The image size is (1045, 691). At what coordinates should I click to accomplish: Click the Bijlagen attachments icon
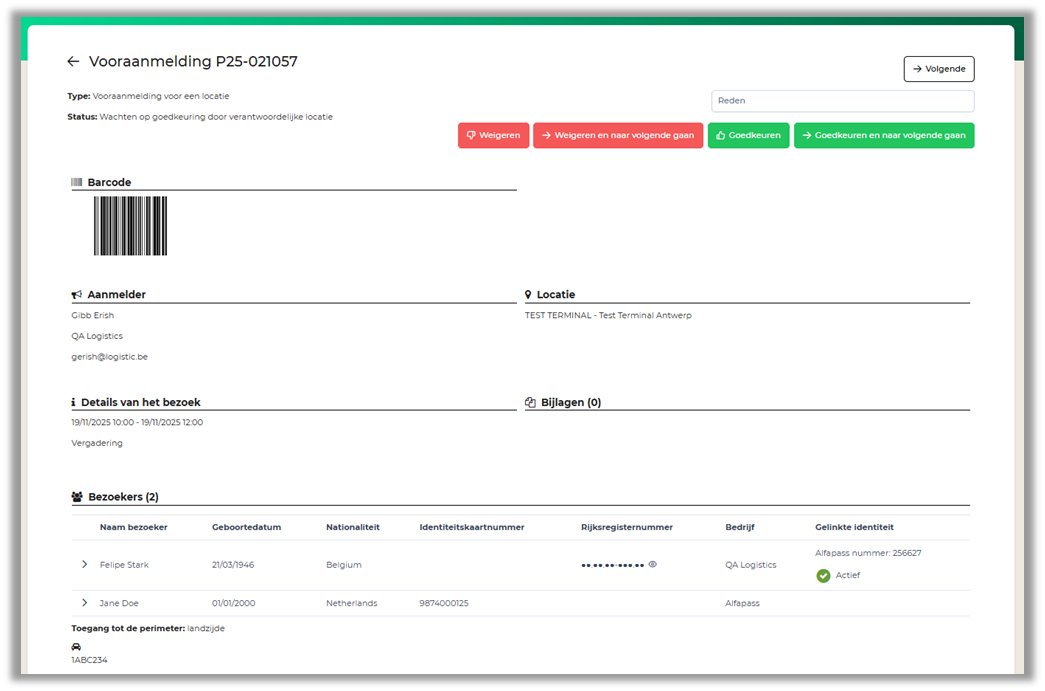coord(530,403)
